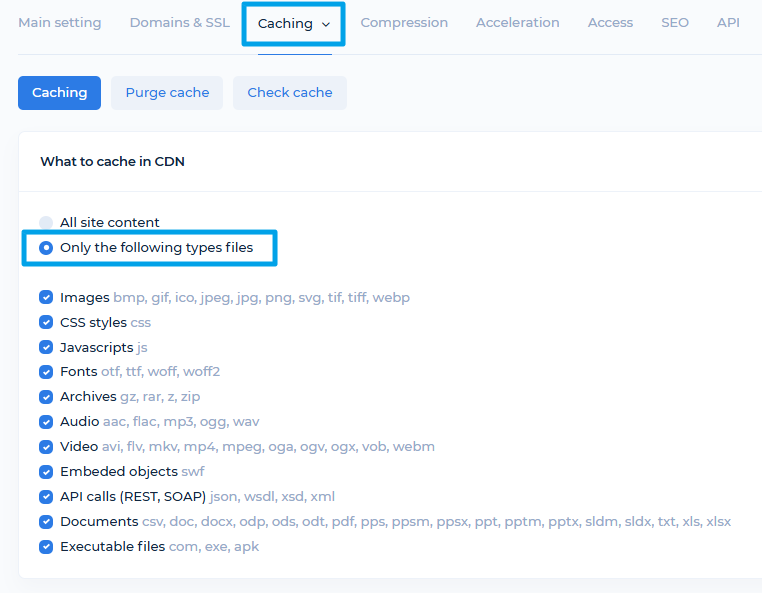762x593 pixels.
Task: Open the Main setting tab
Action: pos(59,23)
